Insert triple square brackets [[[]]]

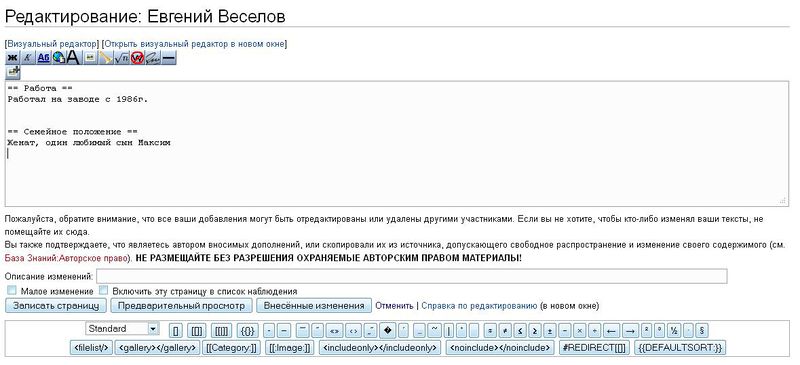coord(221,331)
